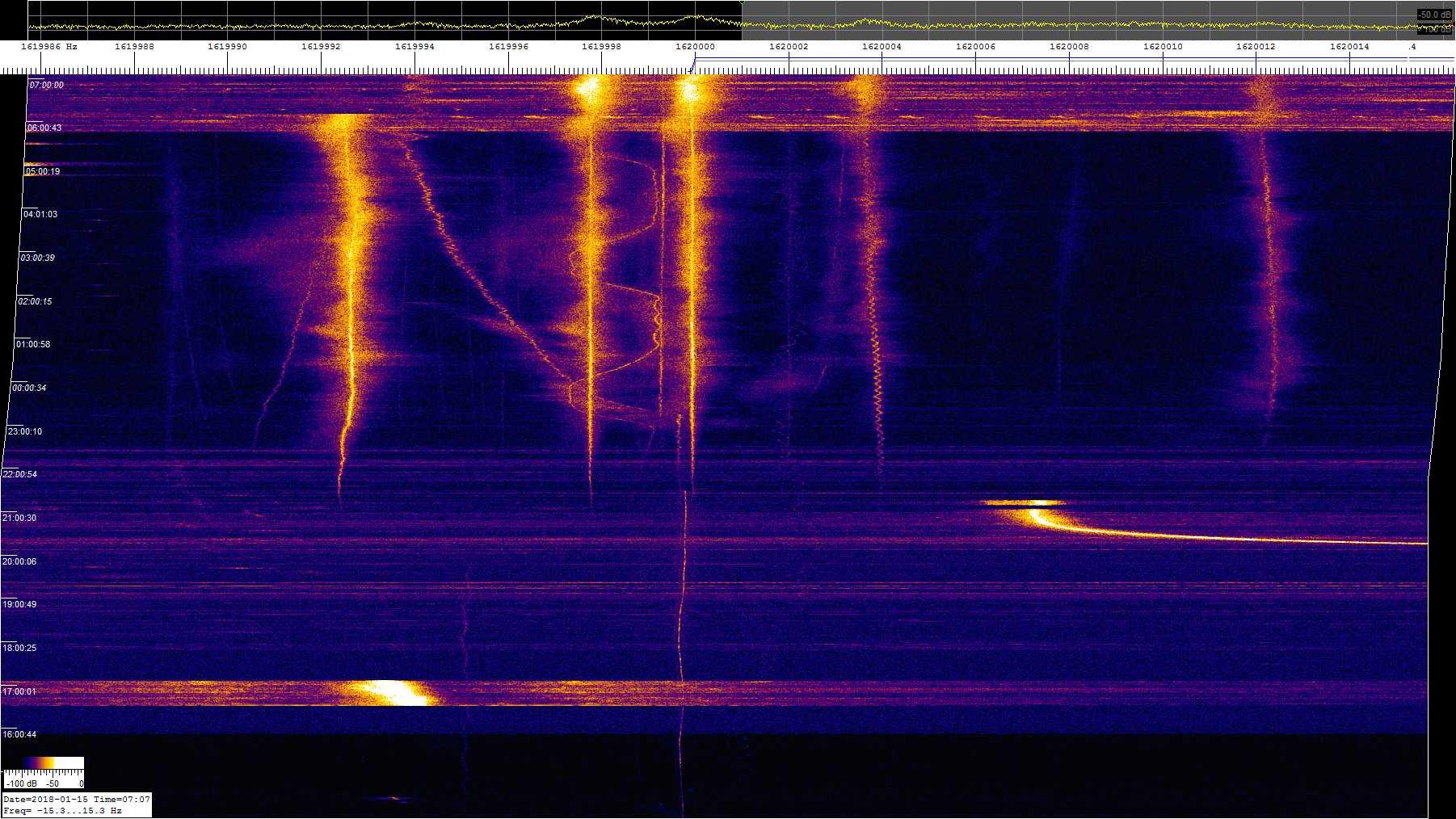
Task: Click the 1620014 frequency scale label
Action: pos(1349,47)
